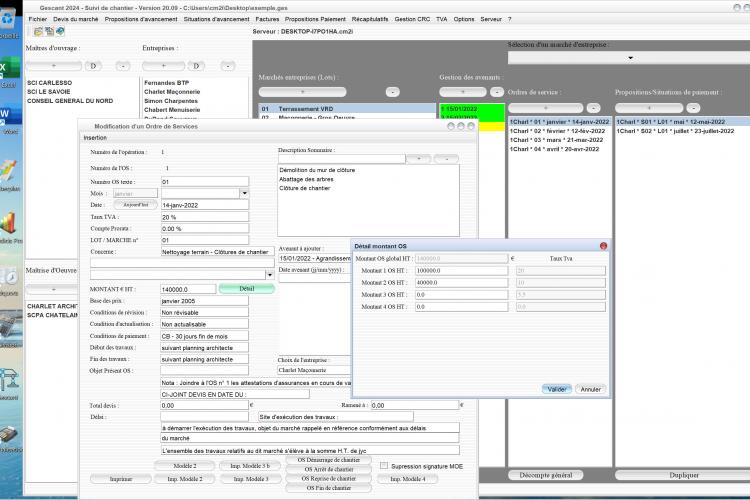Add an Ordre de service with plus button
The image size is (750, 500).
[x=546, y=108]
